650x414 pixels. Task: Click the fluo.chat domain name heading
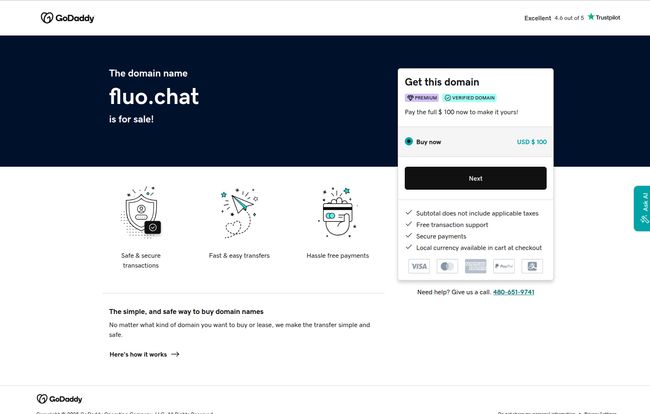tap(154, 97)
